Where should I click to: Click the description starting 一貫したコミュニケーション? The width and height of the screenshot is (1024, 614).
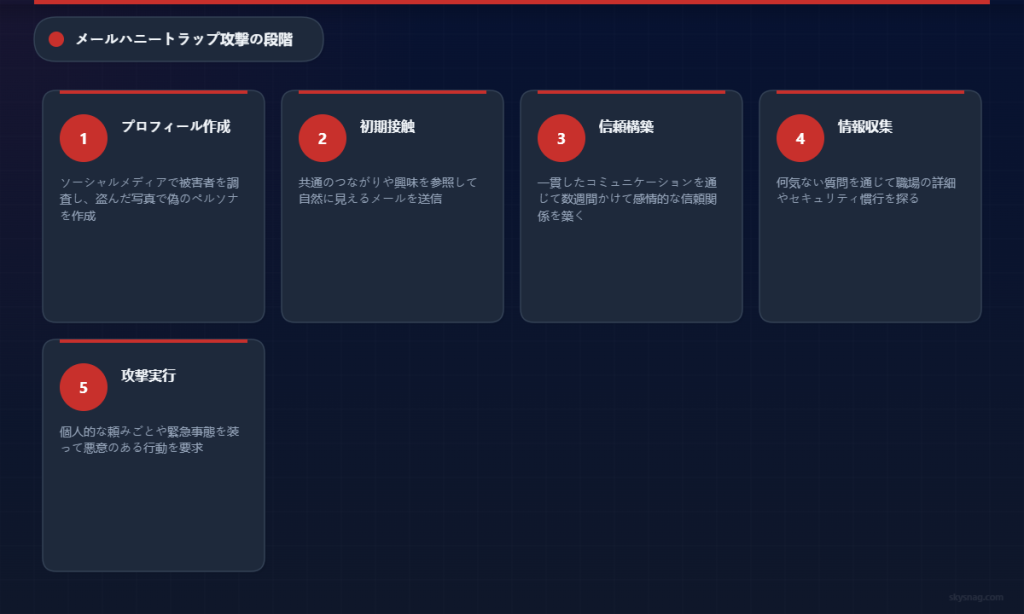pos(627,199)
